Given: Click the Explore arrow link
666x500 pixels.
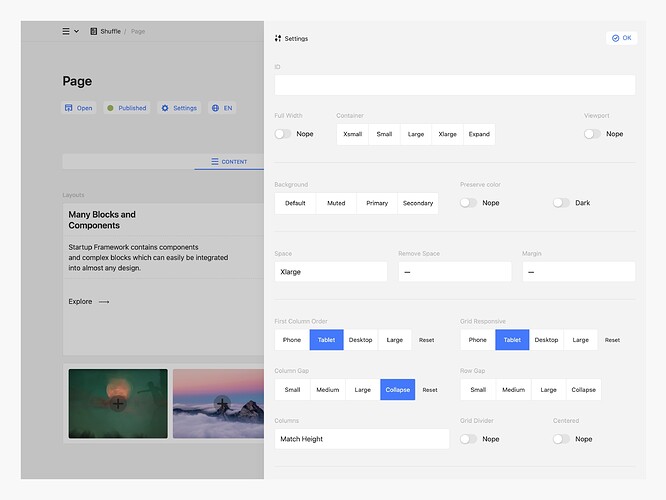Looking at the screenshot, I should [89, 301].
